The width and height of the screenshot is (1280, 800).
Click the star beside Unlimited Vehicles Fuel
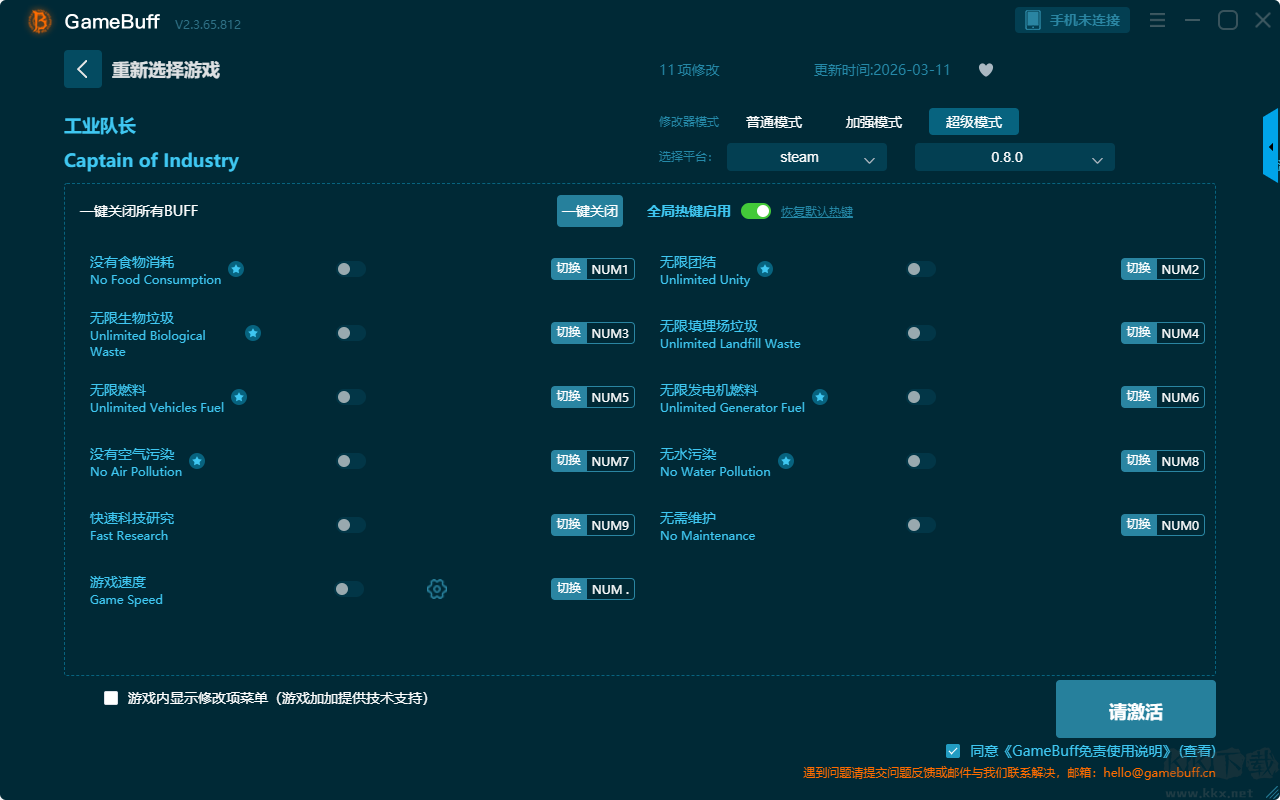[239, 397]
